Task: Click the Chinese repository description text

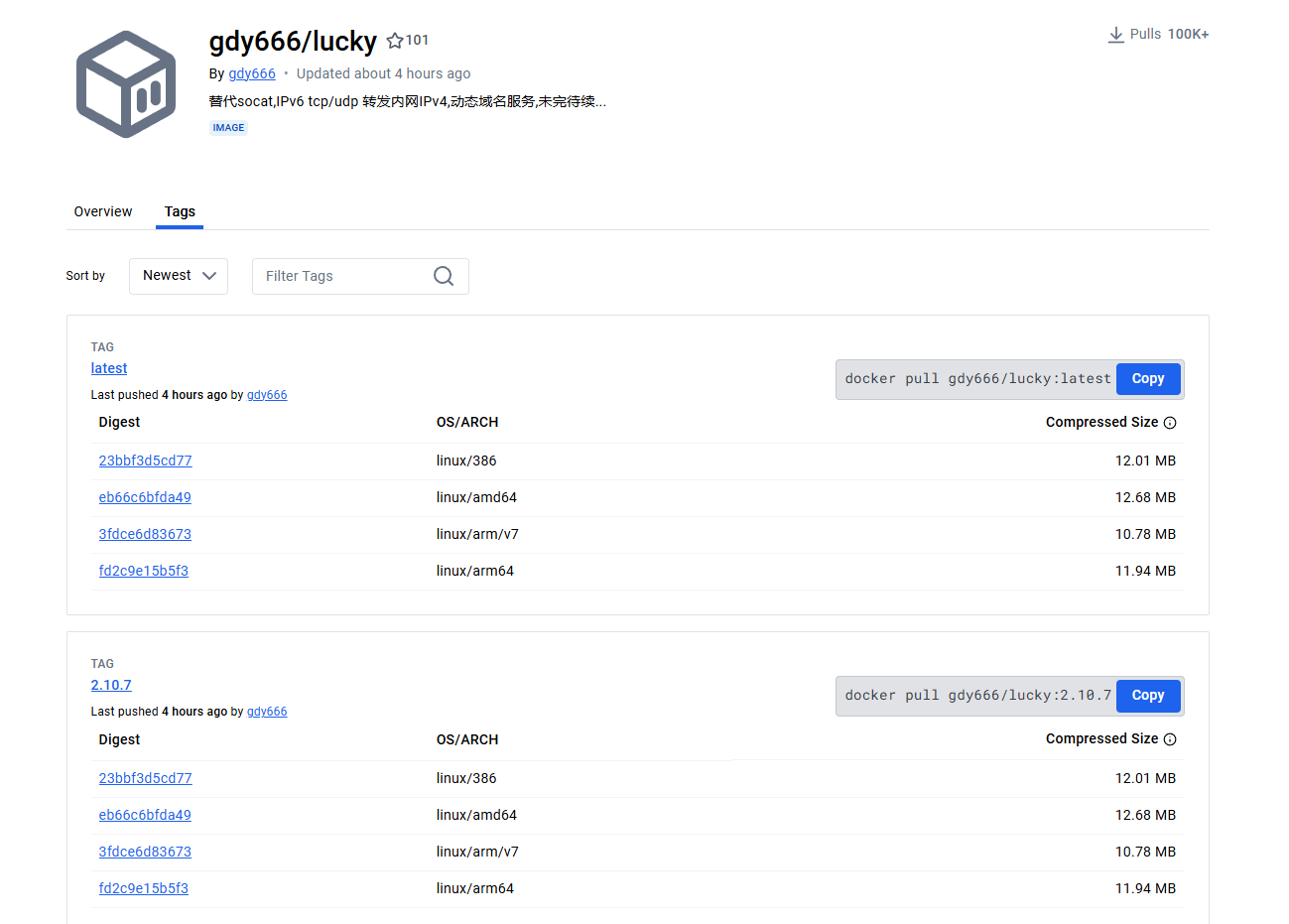Action: coord(407,101)
